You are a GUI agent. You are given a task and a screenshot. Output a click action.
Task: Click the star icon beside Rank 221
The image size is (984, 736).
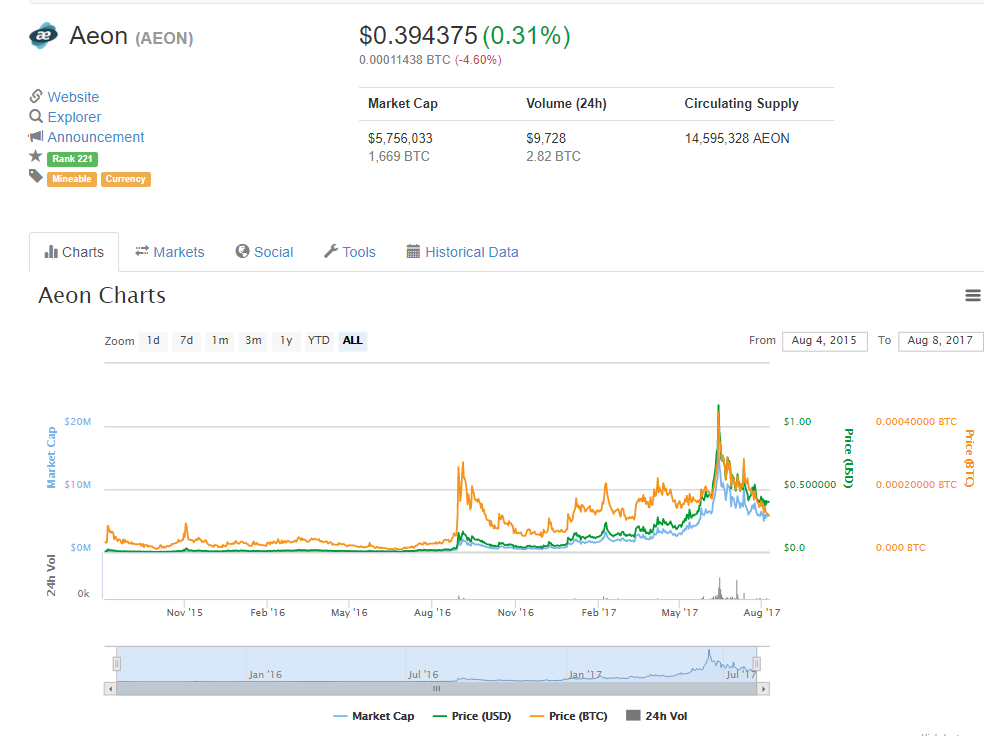pyautogui.click(x=36, y=156)
